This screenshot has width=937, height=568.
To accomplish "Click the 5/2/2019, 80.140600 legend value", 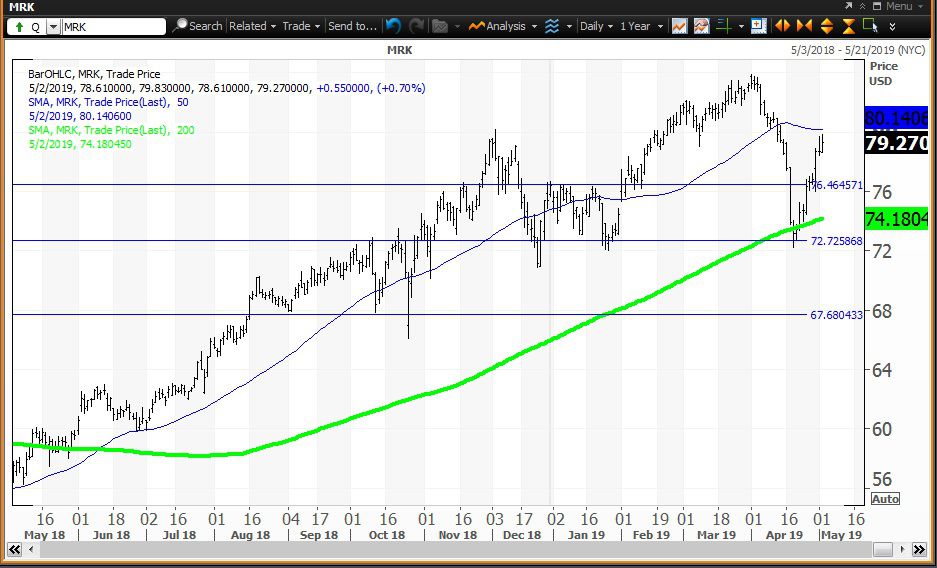I will pos(79,116).
